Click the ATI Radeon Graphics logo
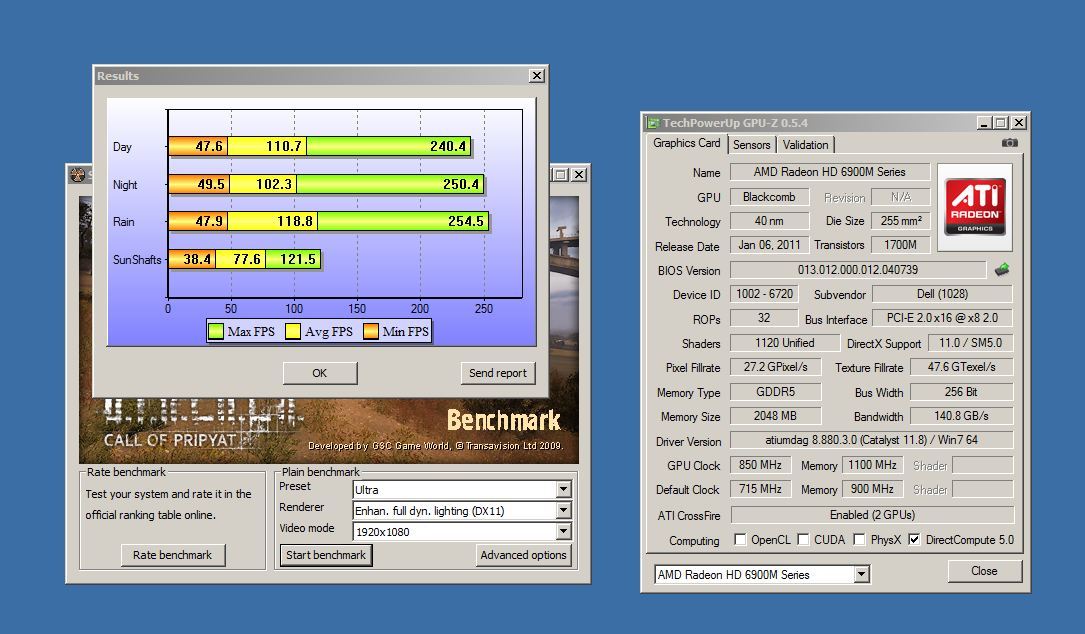The height and width of the screenshot is (634, 1085). pos(975,207)
